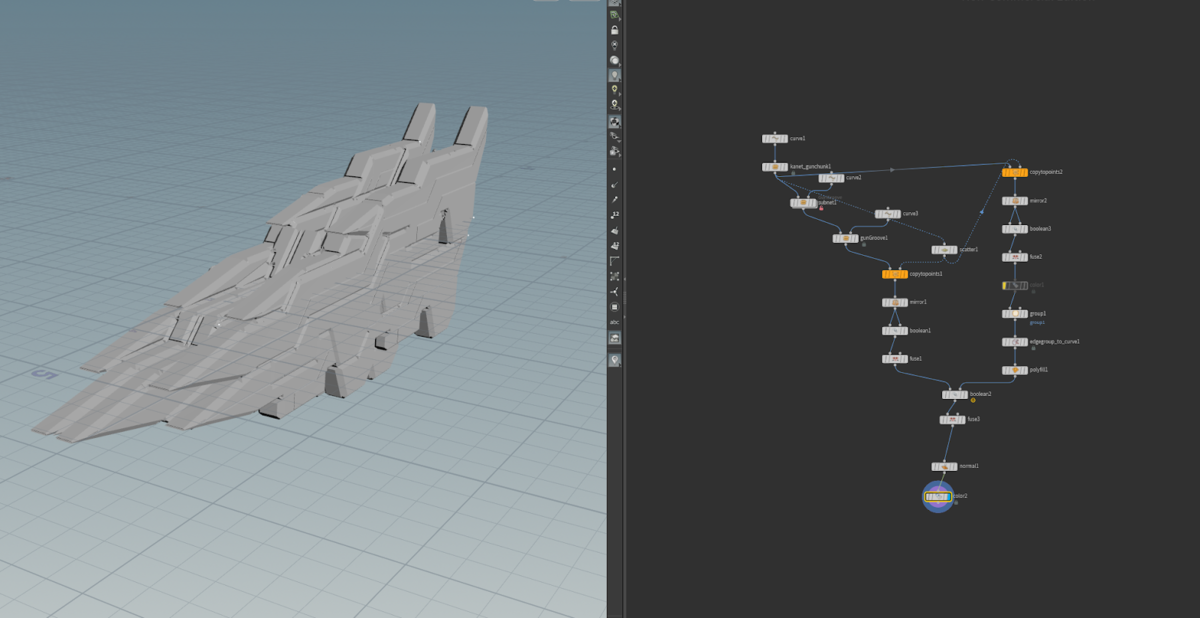Toggle the single-dot display points icon
Screen dimensions: 1200x618
click(614, 169)
